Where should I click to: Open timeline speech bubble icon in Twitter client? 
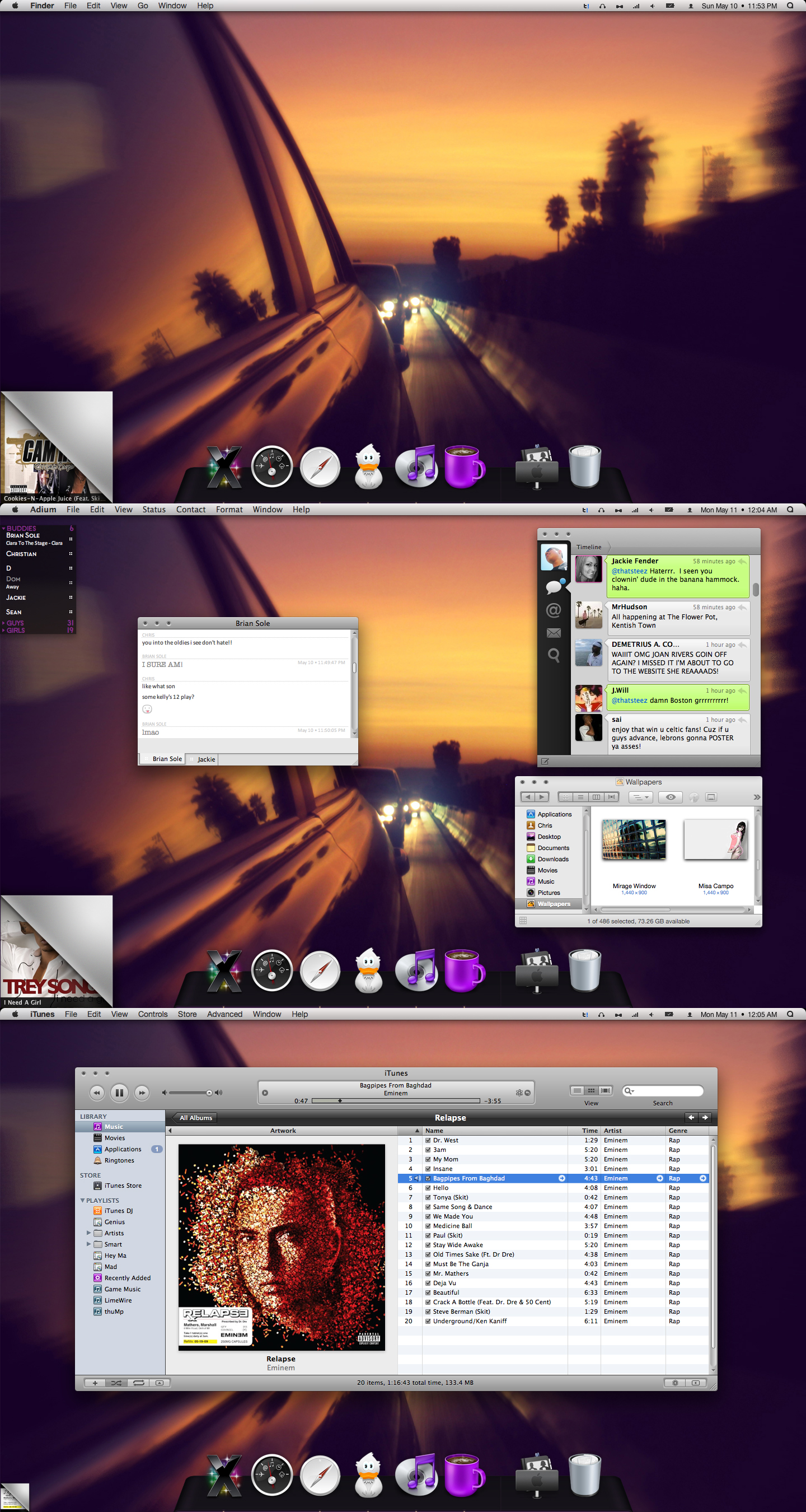point(554,586)
